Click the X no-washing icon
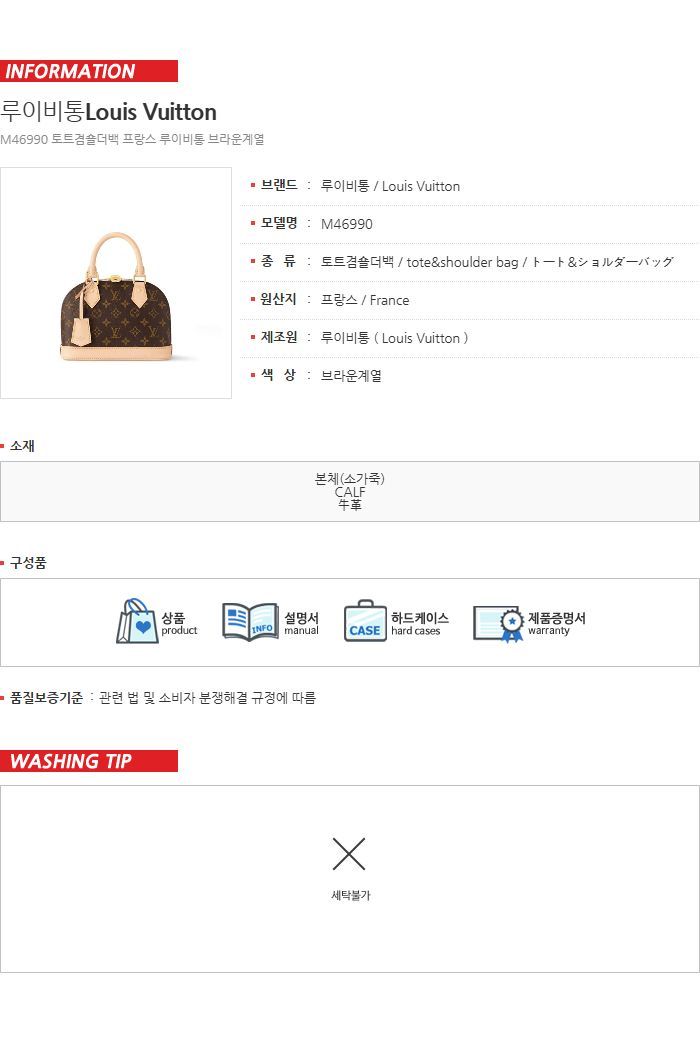700x1059 pixels. (349, 854)
